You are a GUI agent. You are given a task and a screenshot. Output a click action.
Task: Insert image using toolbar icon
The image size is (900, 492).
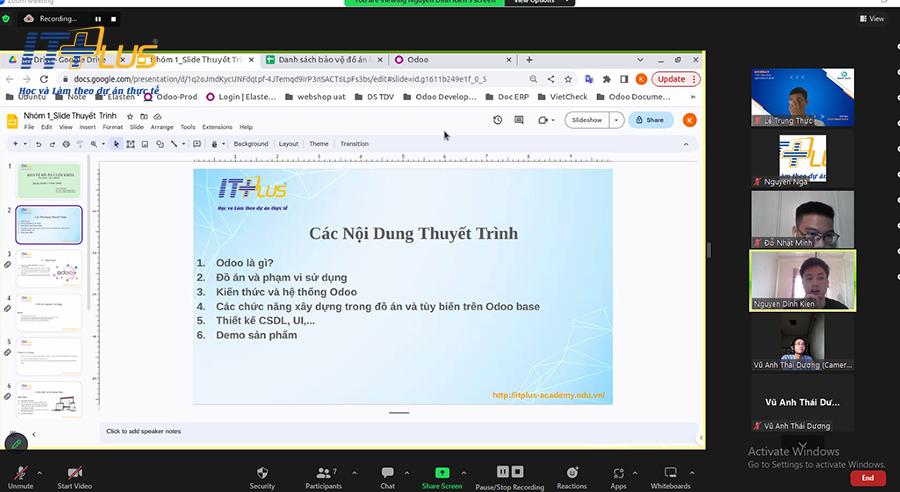coord(145,144)
